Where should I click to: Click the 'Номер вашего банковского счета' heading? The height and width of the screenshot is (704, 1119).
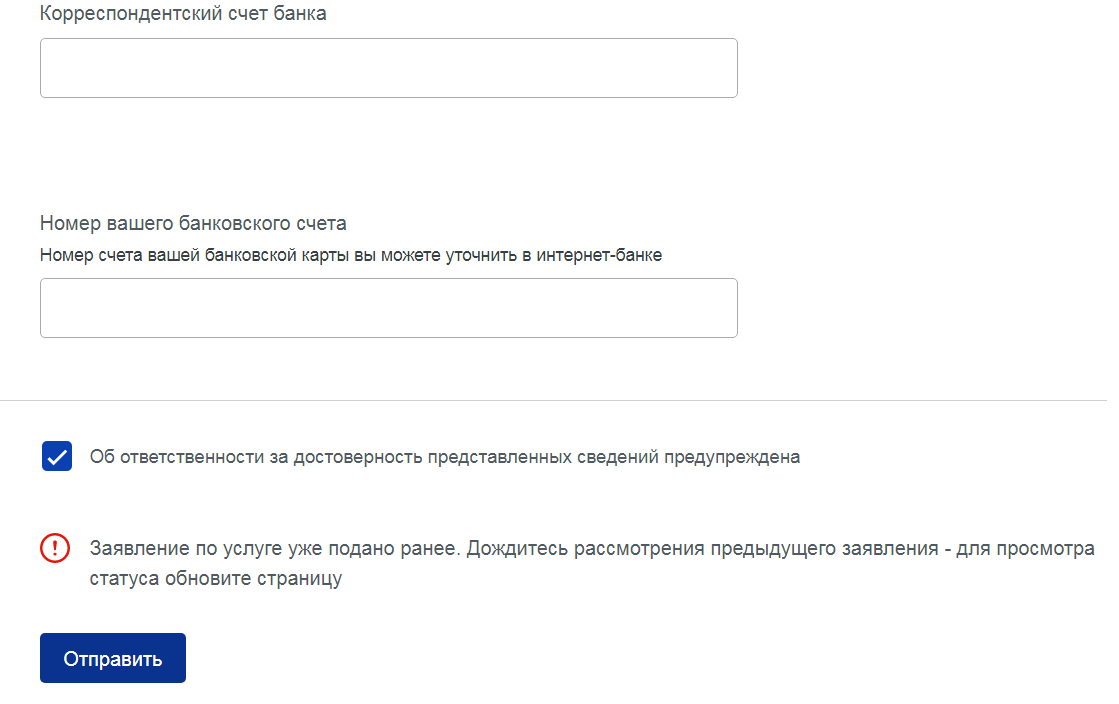[193, 223]
